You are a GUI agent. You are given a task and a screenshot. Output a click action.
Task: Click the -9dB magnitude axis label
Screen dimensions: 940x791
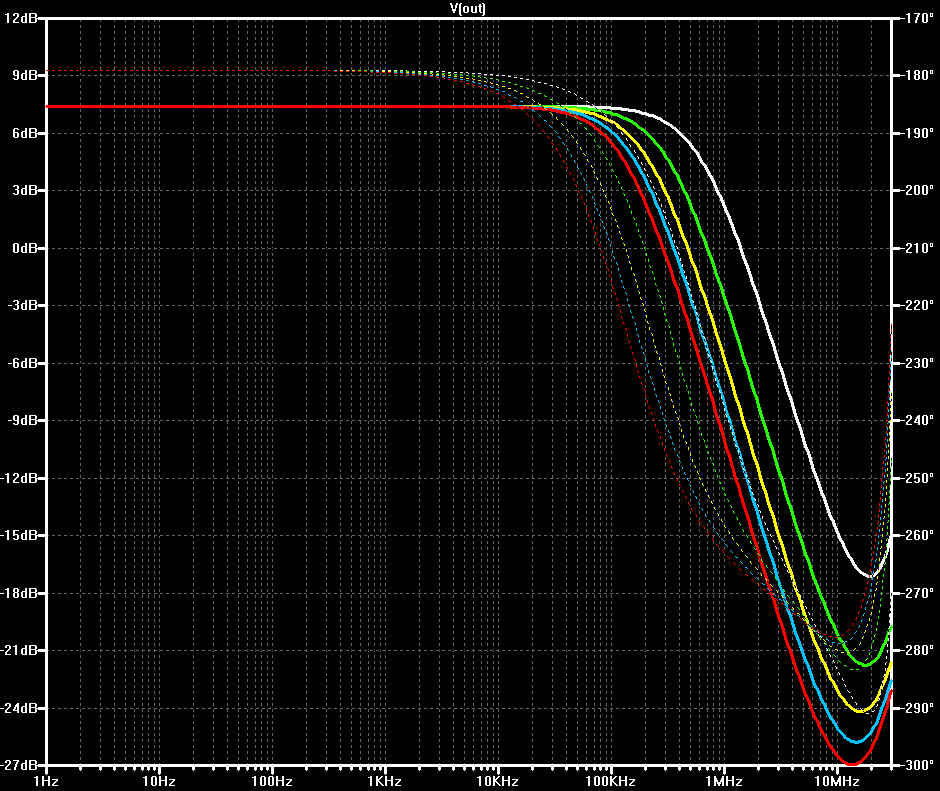[x=23, y=420]
